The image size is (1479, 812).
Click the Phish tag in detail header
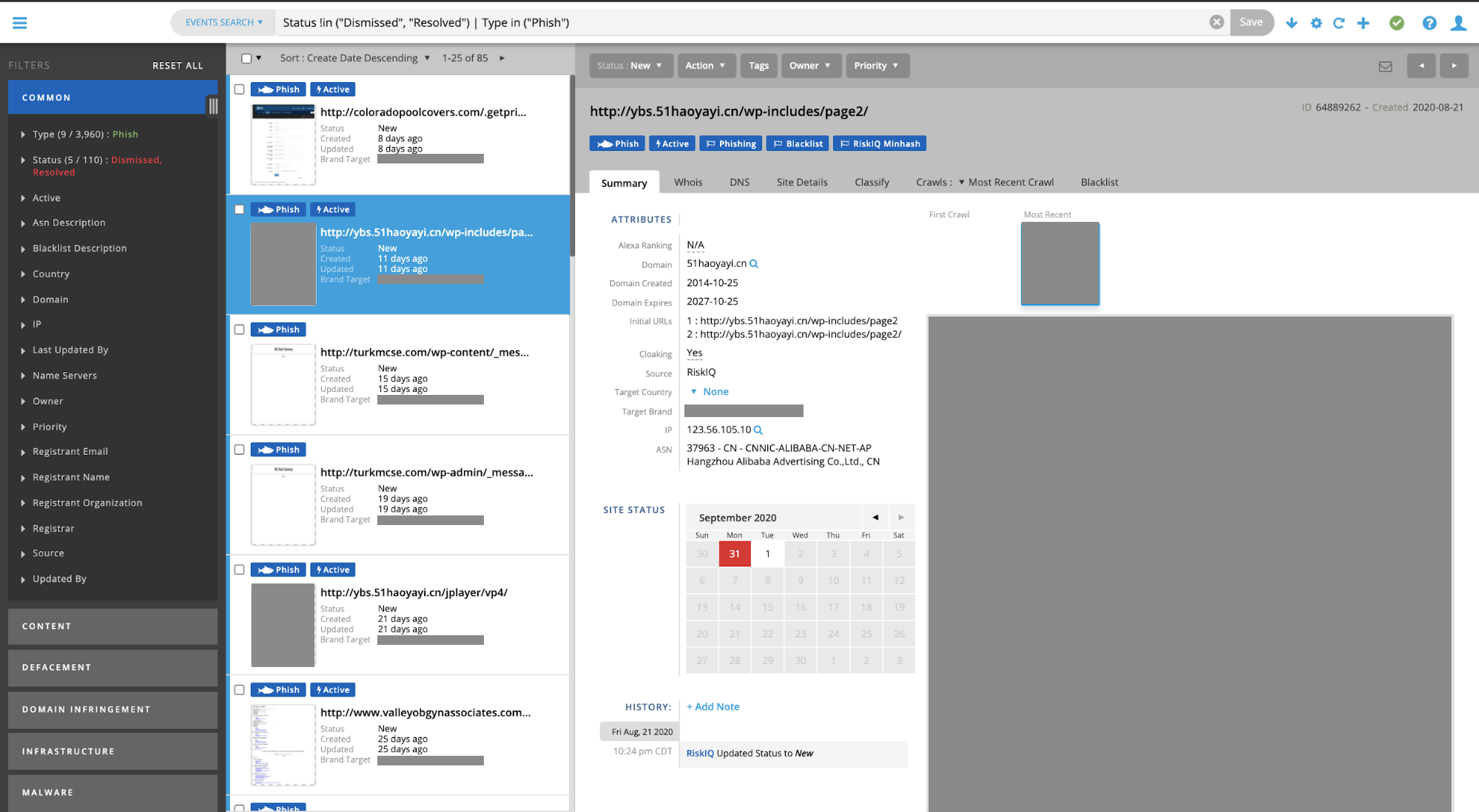click(618, 143)
